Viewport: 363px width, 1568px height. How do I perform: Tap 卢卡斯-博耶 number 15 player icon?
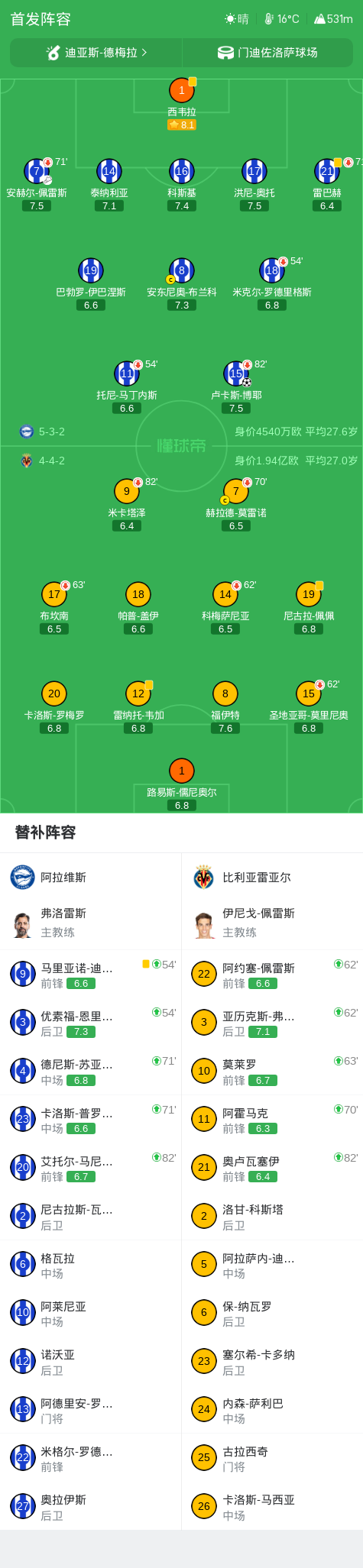[236, 373]
